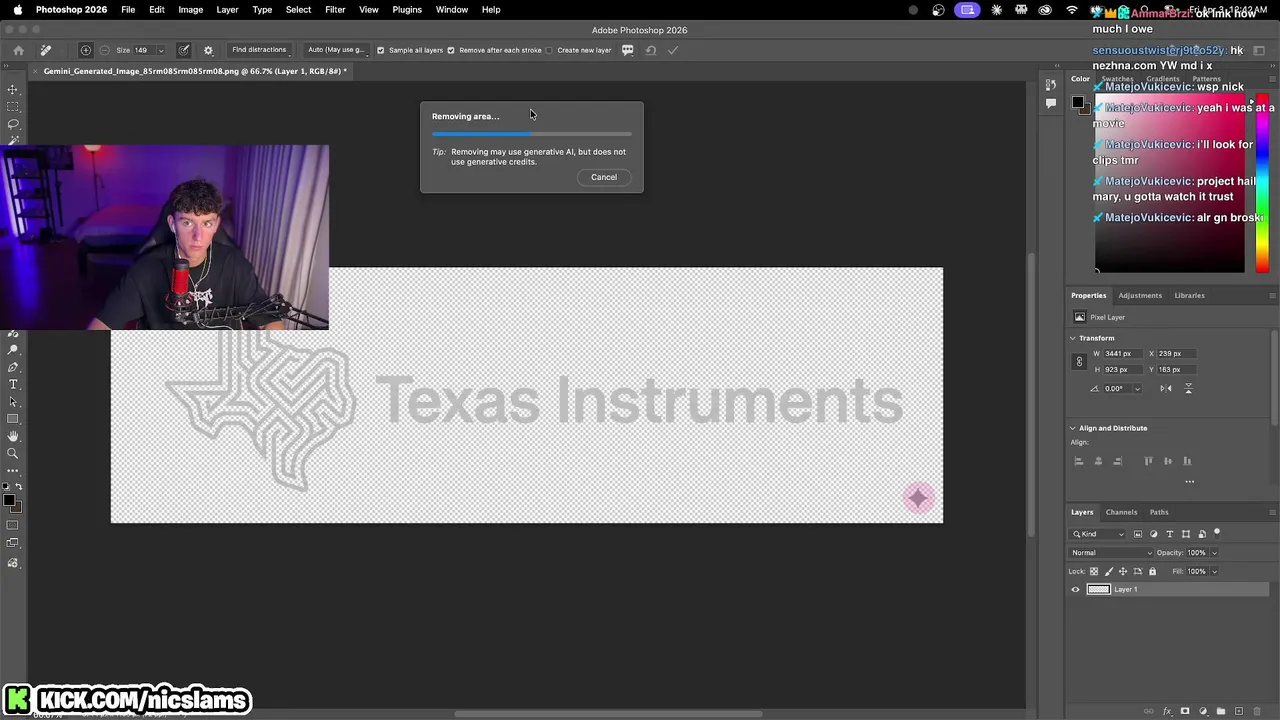Click the commit checkmark in options bar
Screen dimensions: 1280x720
pos(673,50)
